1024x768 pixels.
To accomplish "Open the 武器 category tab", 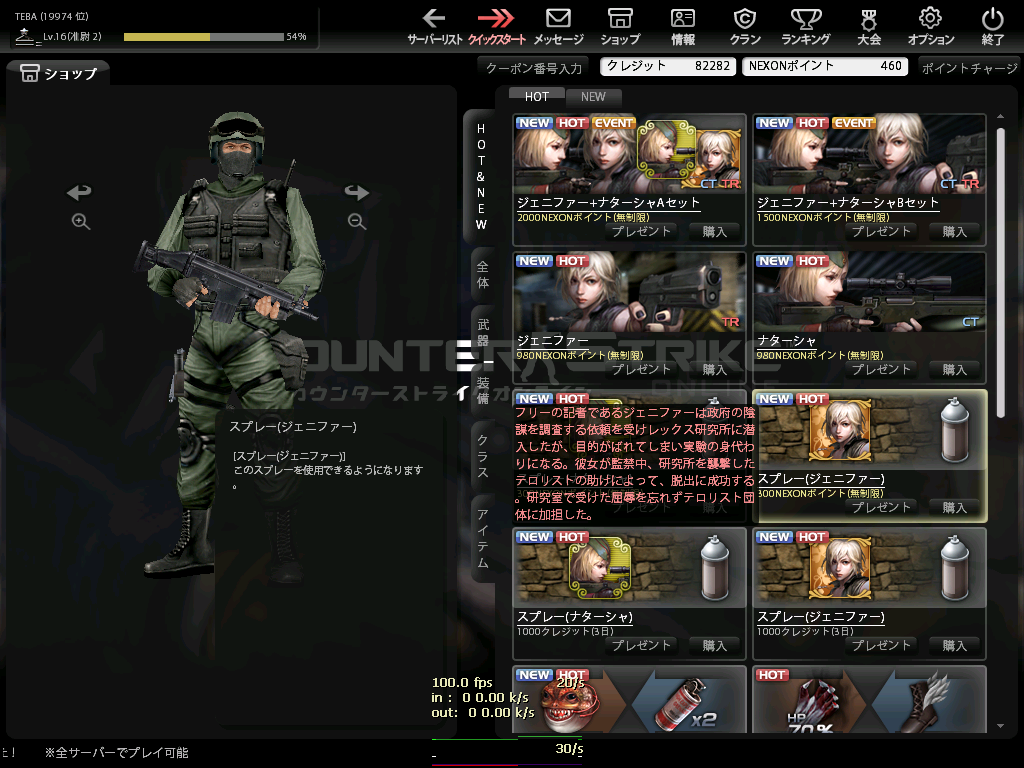I will (483, 332).
